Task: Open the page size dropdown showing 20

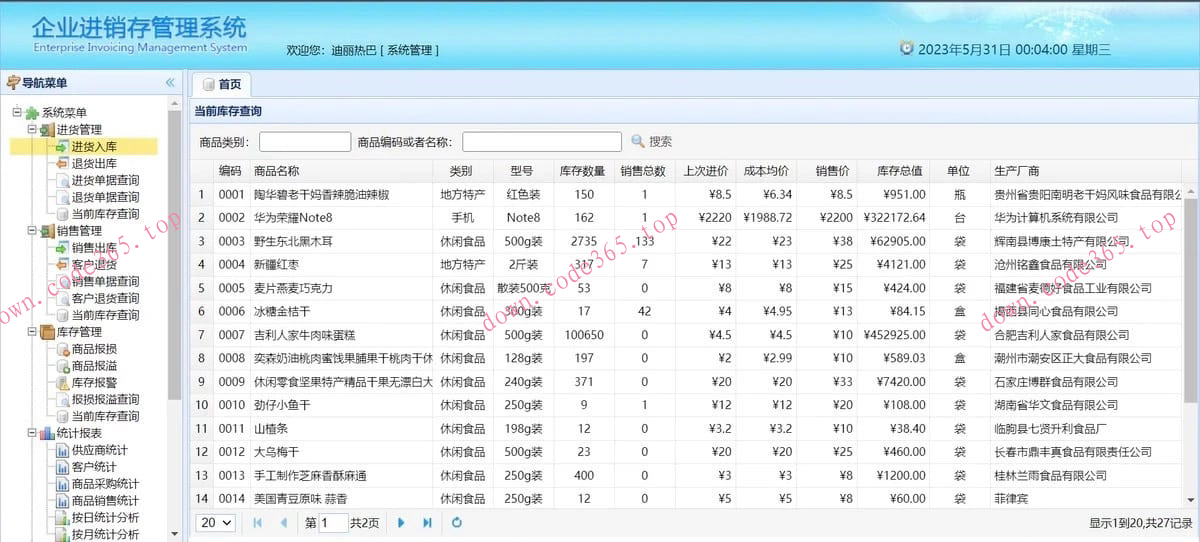Action: (x=216, y=522)
